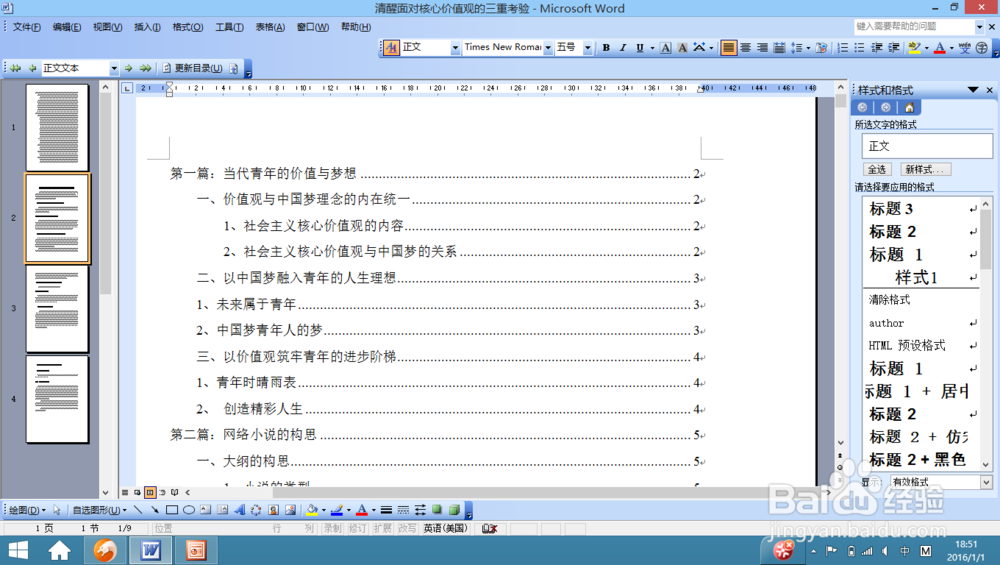The height and width of the screenshot is (565, 1000).
Task: Toggle right alignment
Action: point(762,48)
